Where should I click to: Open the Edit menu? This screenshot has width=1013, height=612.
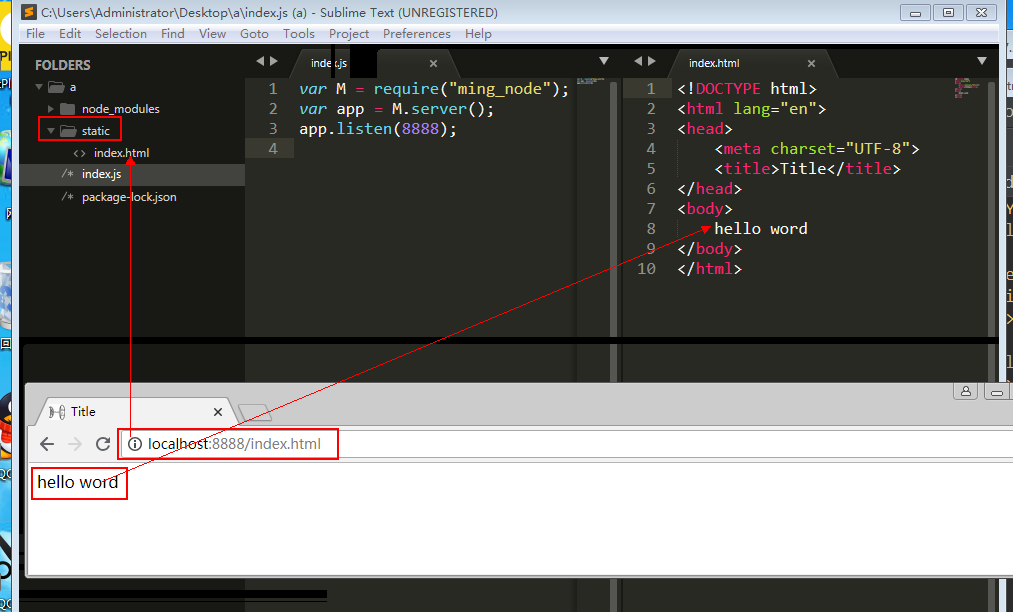coord(70,34)
